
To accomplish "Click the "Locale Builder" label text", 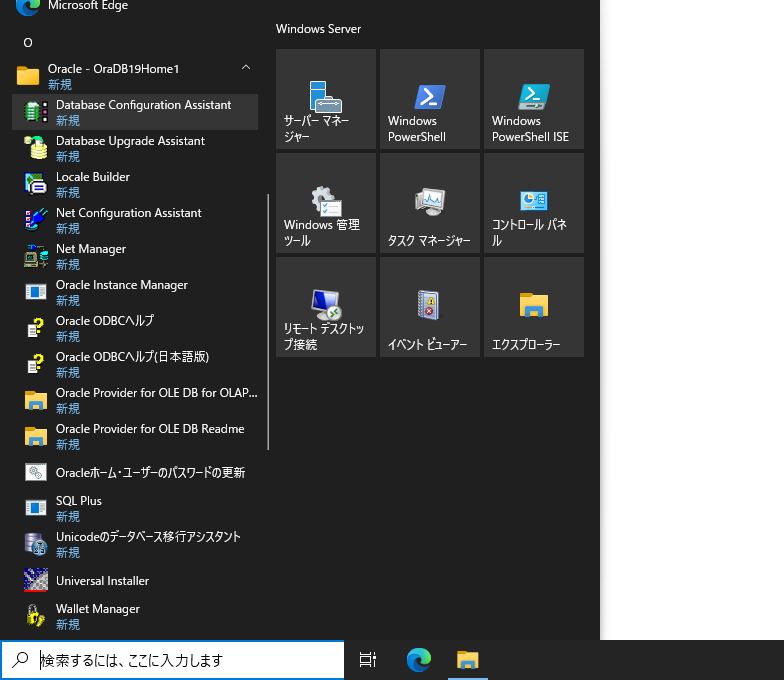I will coord(93,177).
